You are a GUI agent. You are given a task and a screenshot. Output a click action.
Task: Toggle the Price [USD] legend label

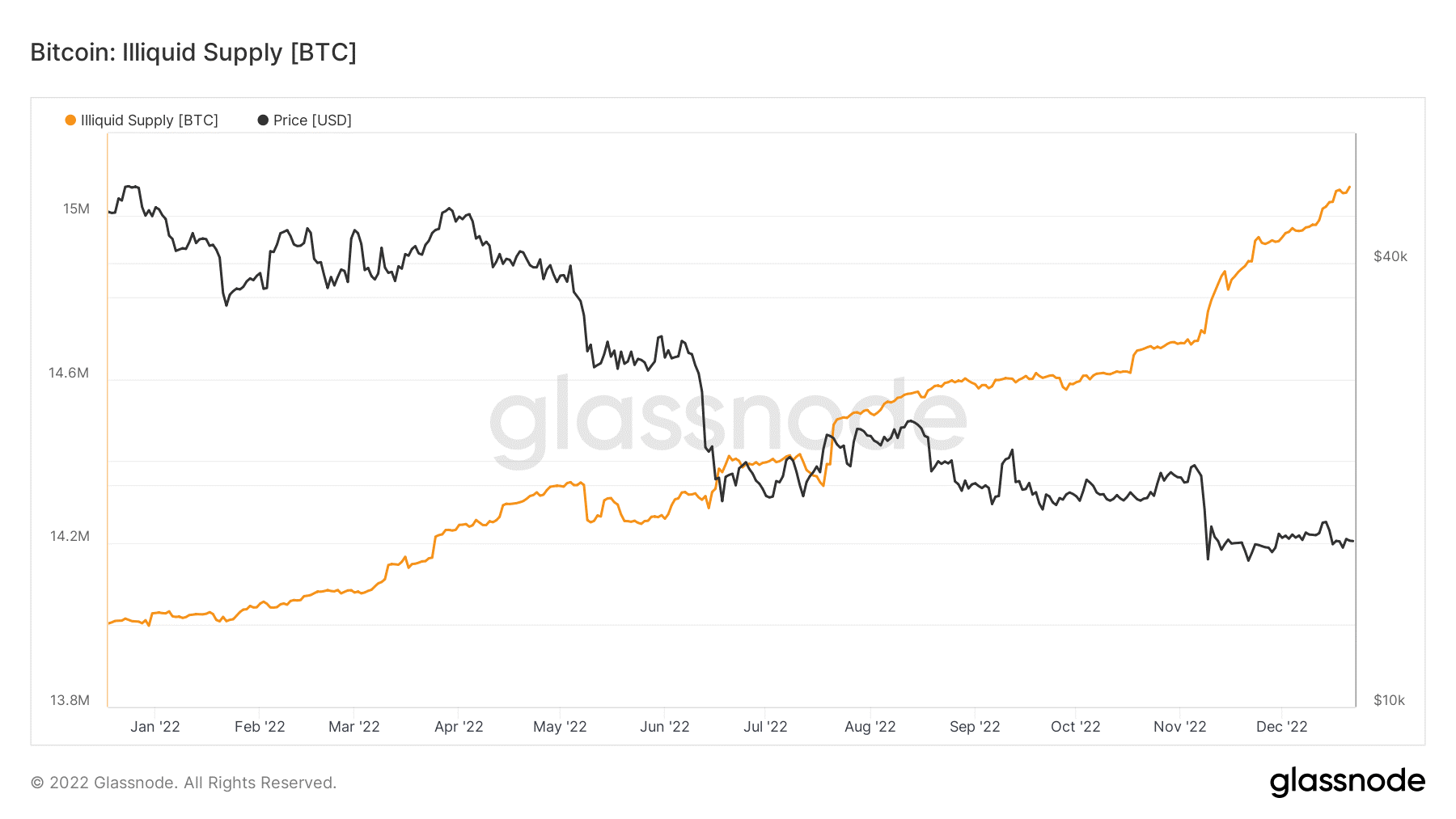click(312, 120)
